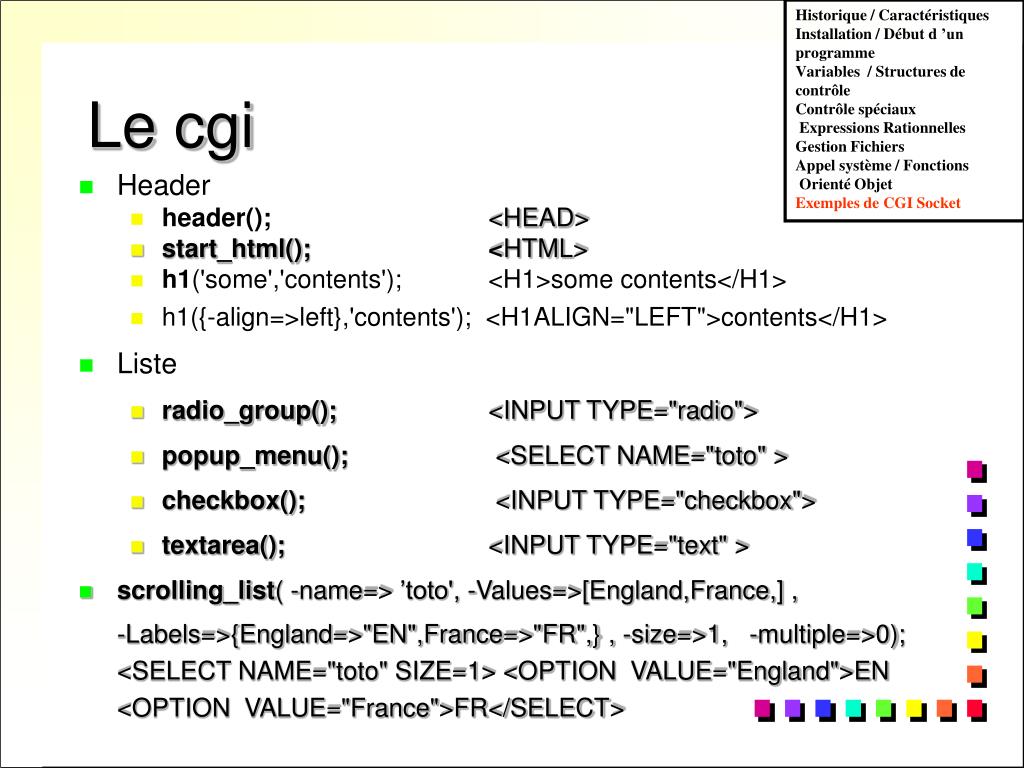Select the "textarea();" function text
The width and height of the screenshot is (1024, 768).
pyautogui.click(x=223, y=545)
